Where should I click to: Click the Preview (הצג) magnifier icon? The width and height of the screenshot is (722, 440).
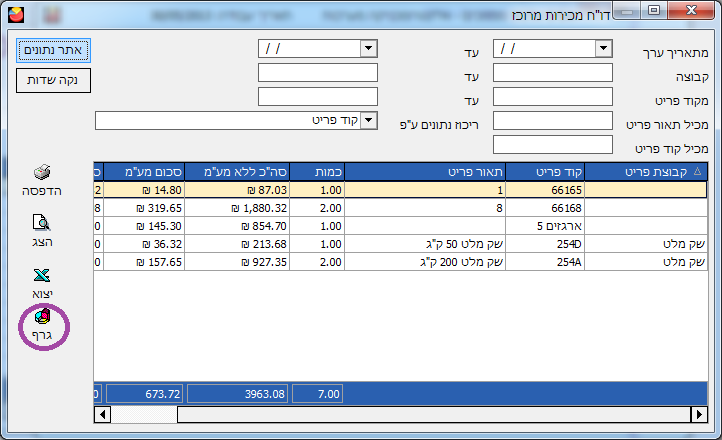coord(42,224)
